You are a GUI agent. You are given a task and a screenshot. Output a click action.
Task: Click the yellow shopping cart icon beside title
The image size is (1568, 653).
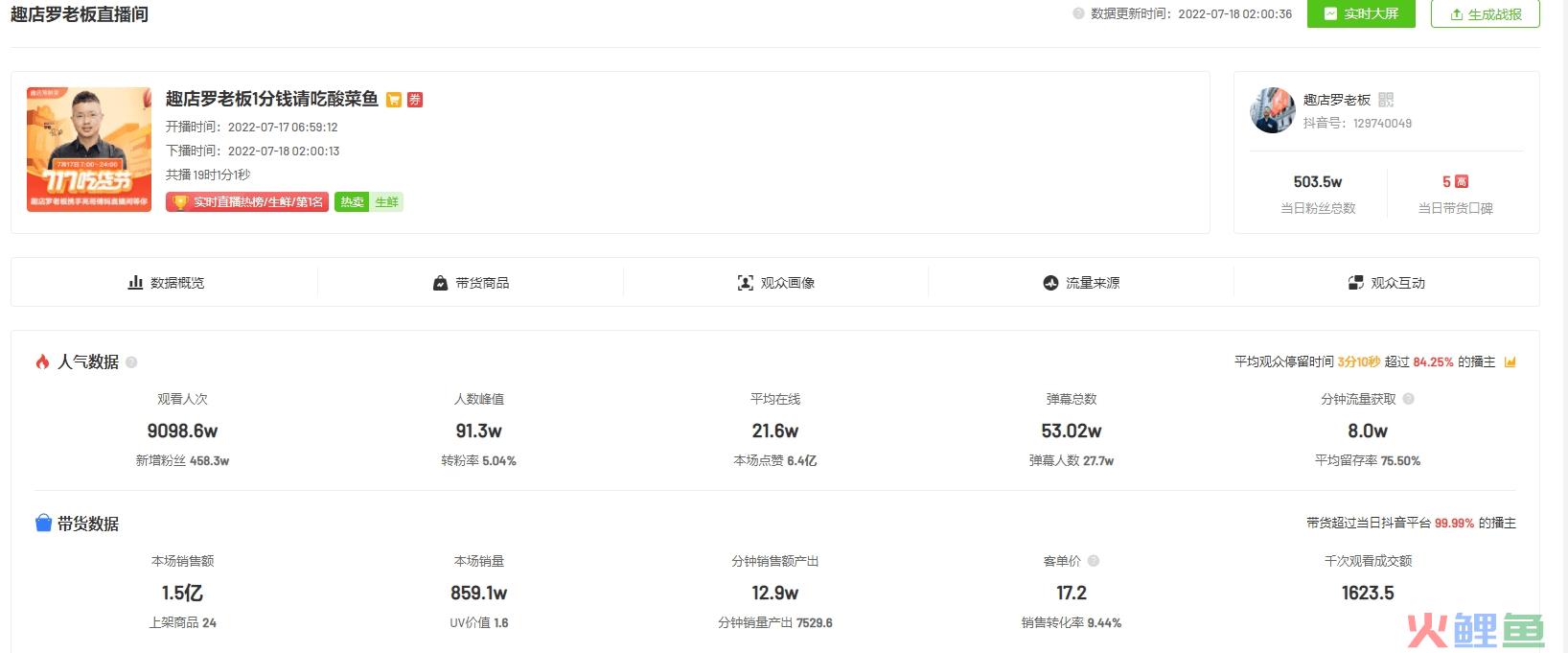(394, 100)
